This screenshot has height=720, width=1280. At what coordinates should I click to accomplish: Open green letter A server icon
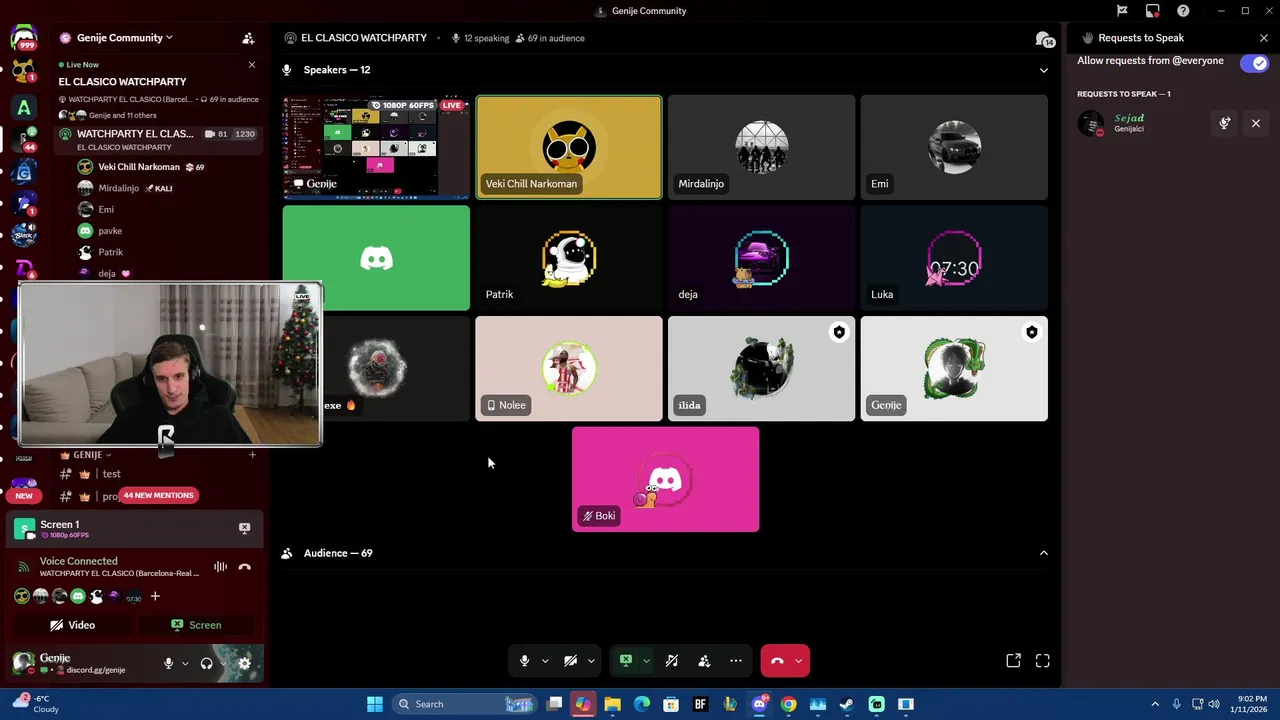click(x=24, y=107)
